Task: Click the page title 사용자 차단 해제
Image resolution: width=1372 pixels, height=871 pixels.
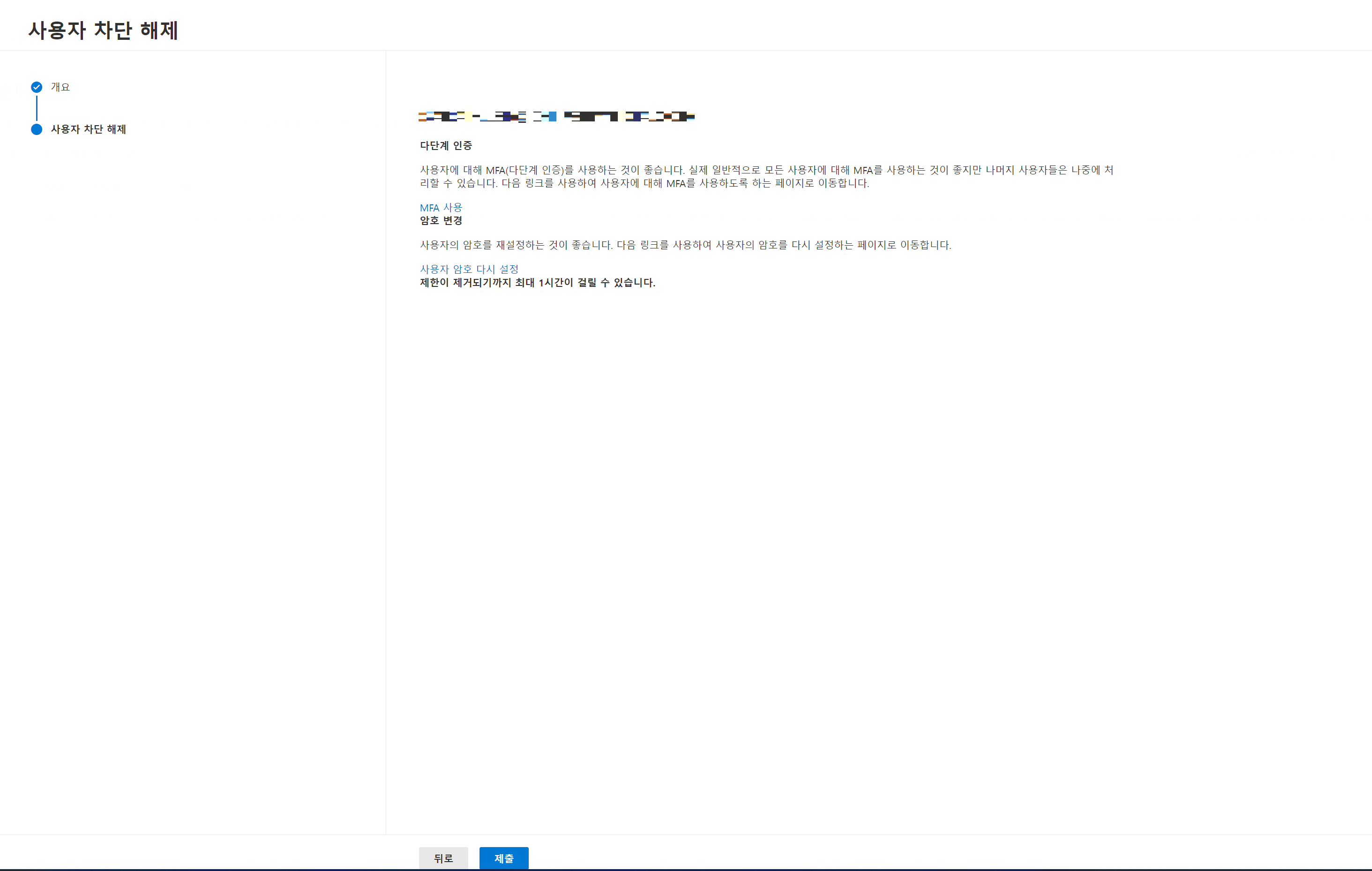Action: click(x=103, y=30)
